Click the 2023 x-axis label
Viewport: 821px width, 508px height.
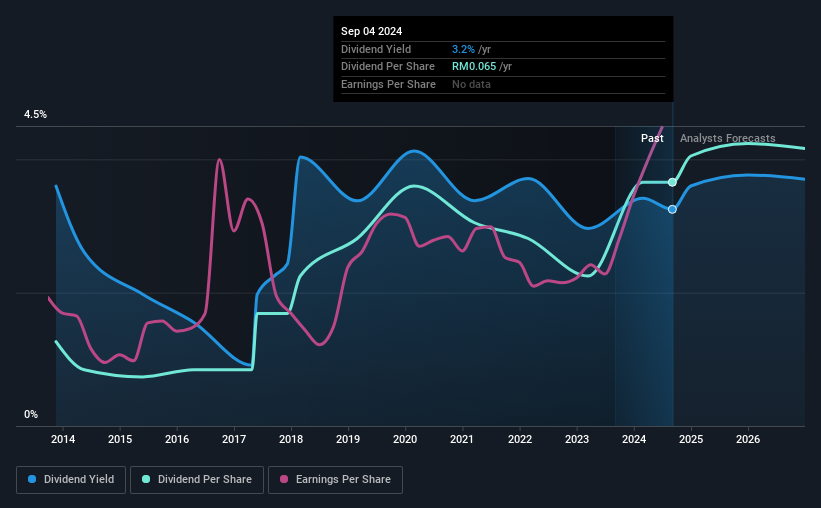577,439
